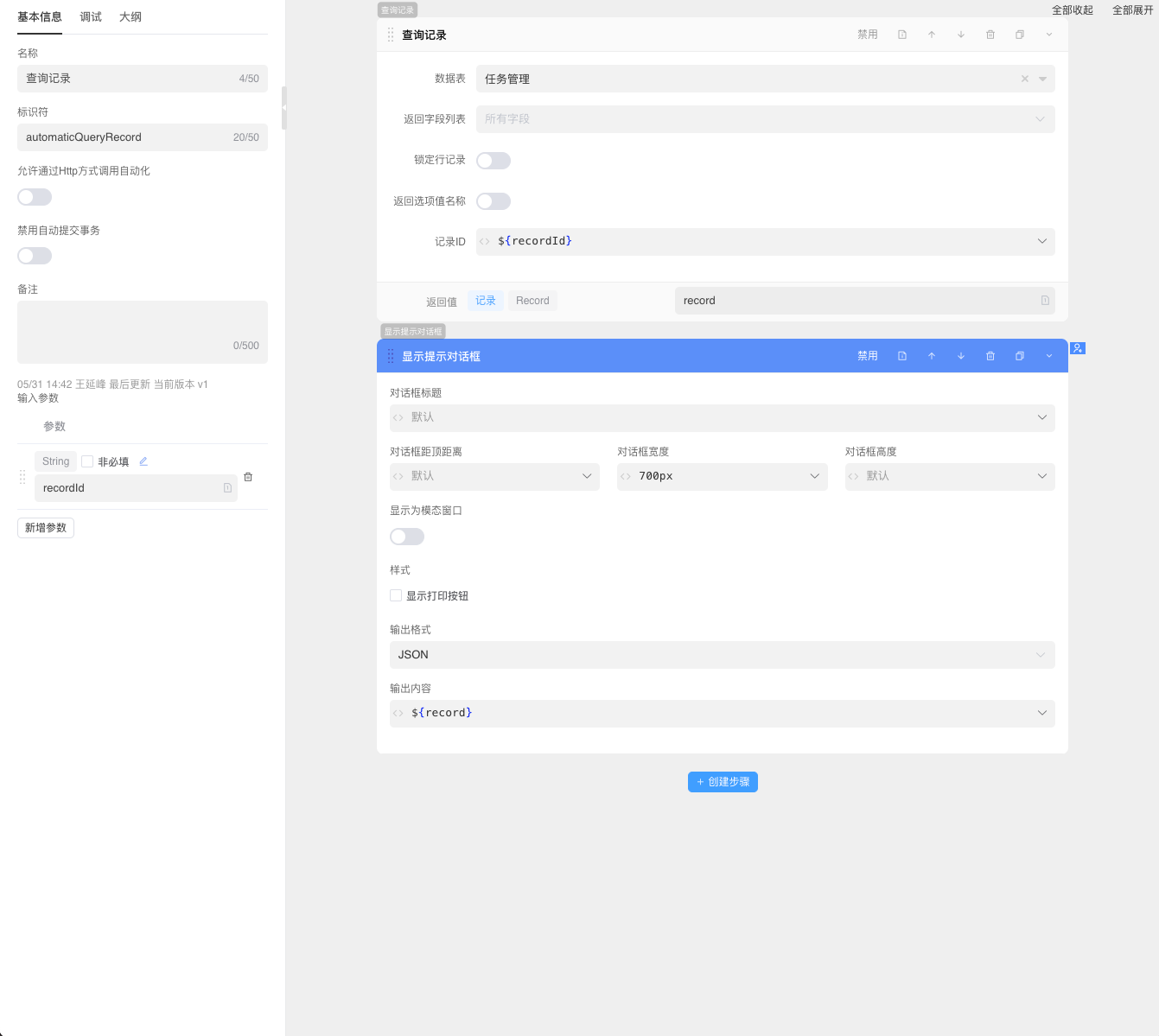Duplicate the 显示提示对话框 step with copy icon

[1020, 356]
